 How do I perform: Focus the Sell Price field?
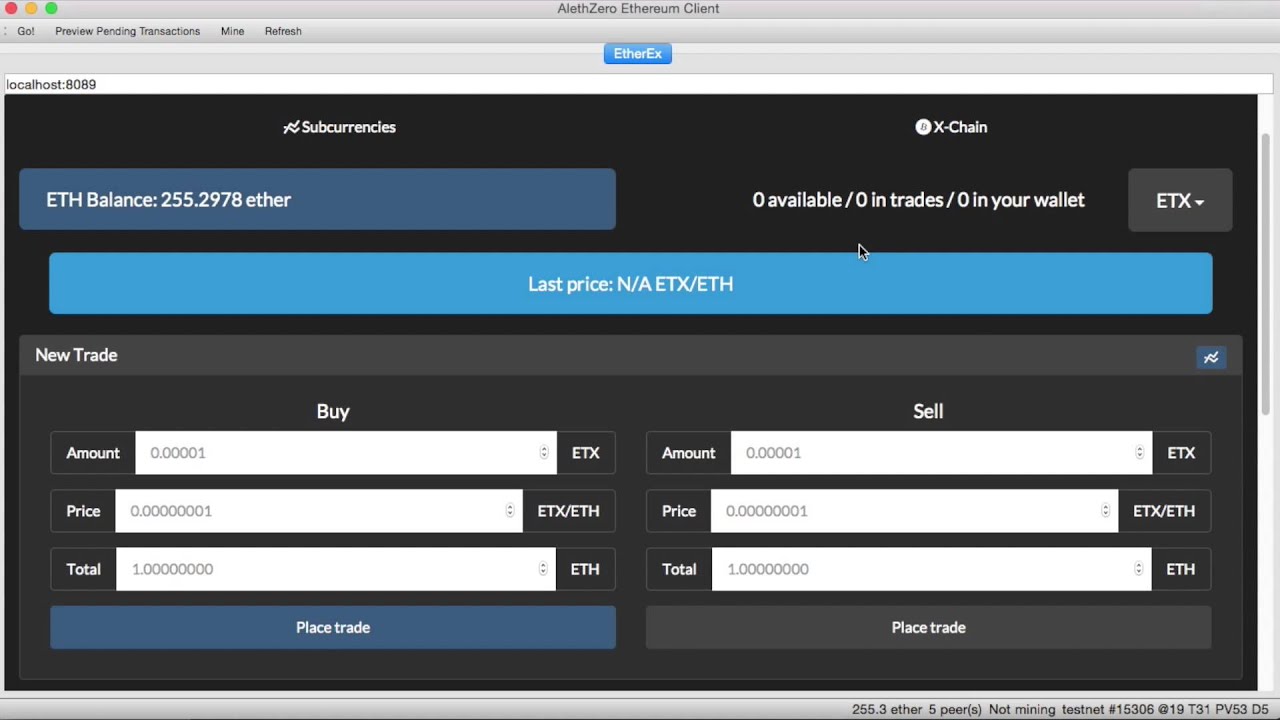pyautogui.click(x=914, y=511)
